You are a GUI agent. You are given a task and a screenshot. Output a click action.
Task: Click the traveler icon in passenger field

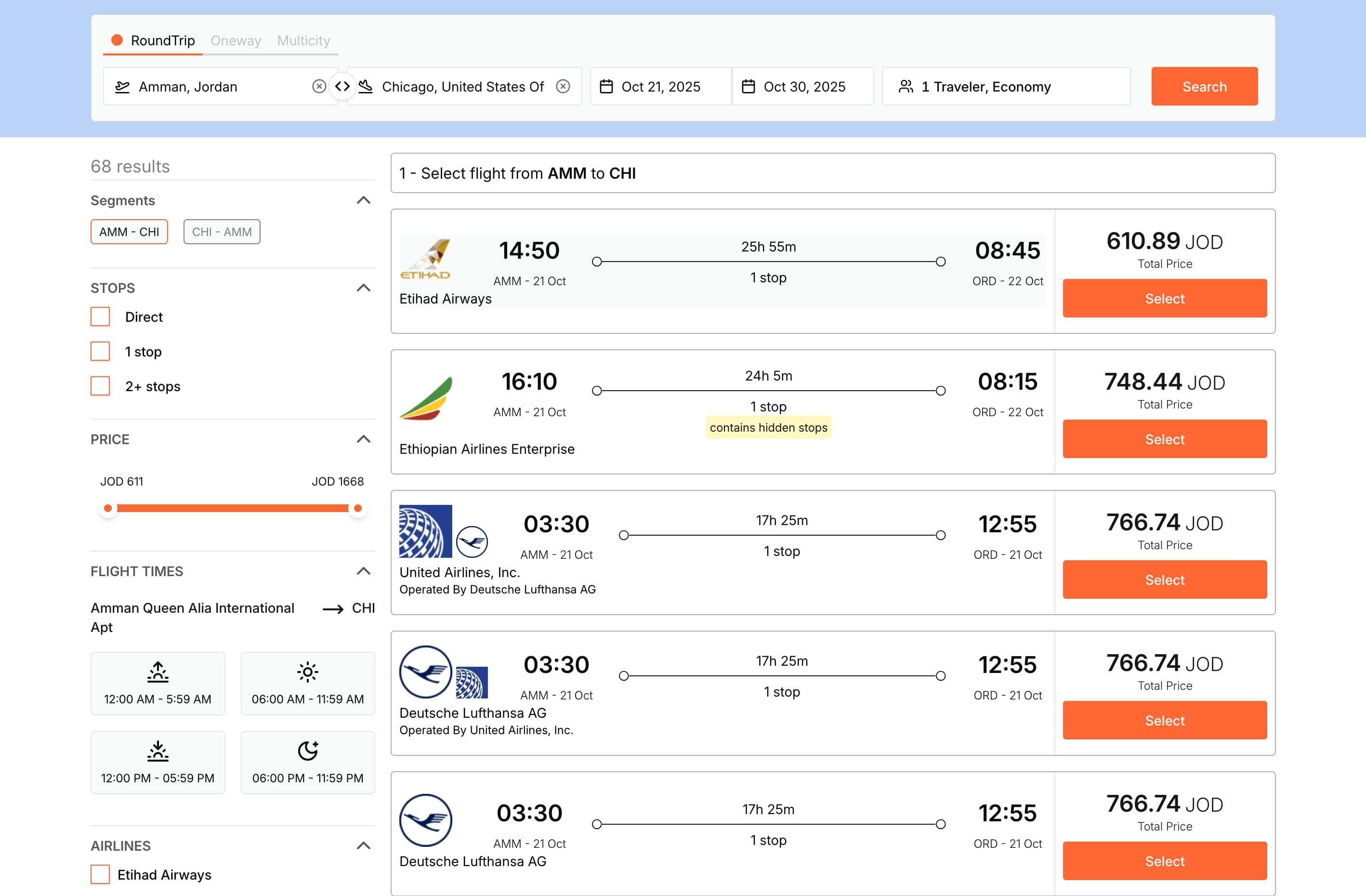[x=905, y=86]
